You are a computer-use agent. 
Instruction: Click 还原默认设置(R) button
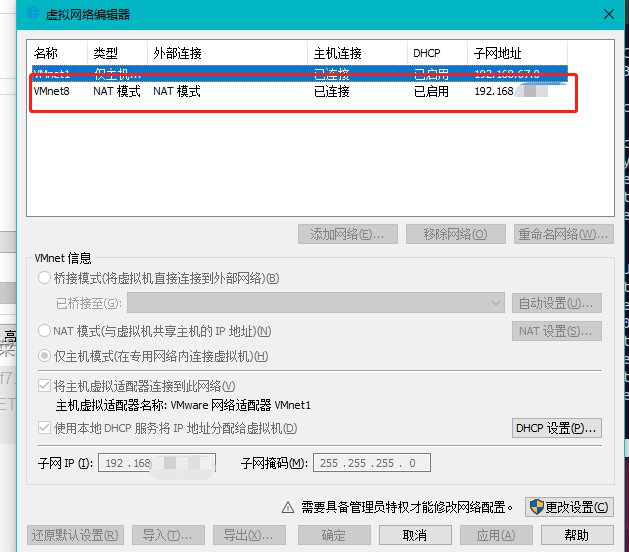tap(75, 535)
